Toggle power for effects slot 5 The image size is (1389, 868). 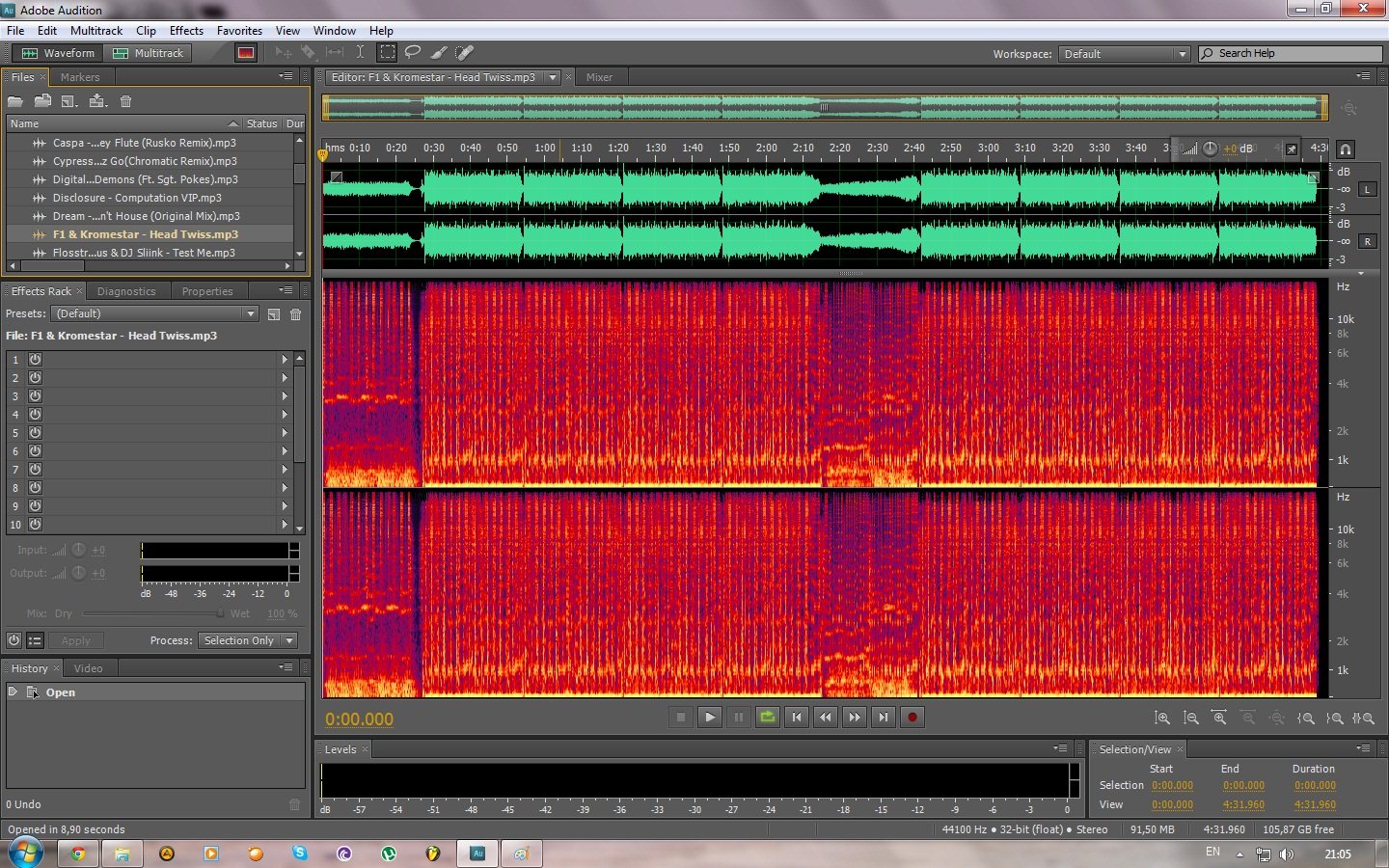pos(35,432)
